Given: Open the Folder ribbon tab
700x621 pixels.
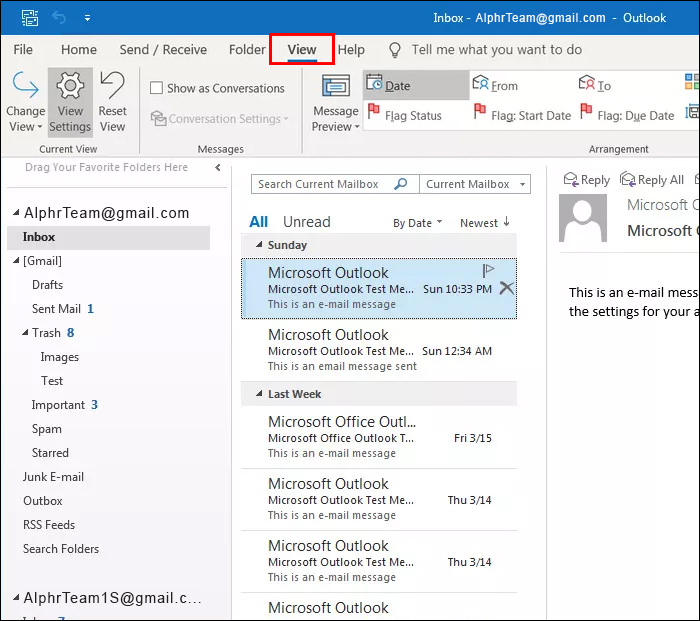Looking at the screenshot, I should click(247, 50).
